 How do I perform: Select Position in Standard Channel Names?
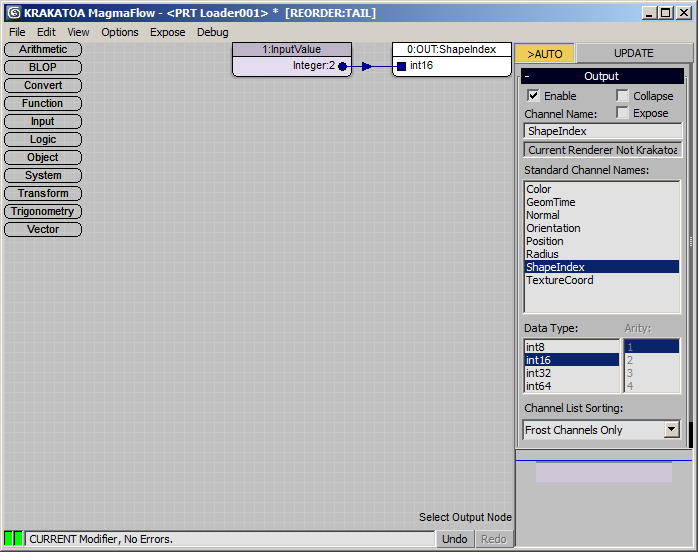pos(602,241)
